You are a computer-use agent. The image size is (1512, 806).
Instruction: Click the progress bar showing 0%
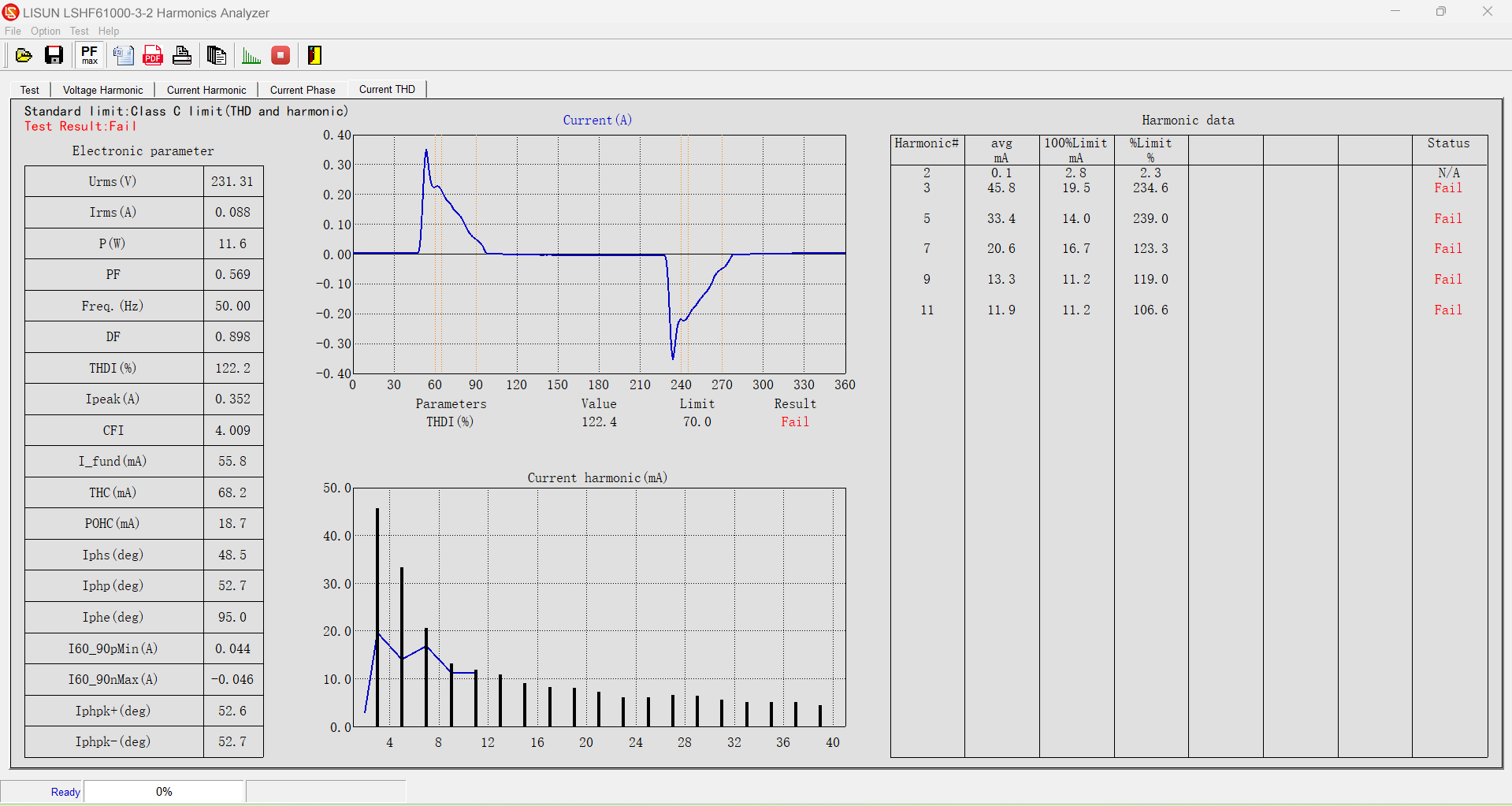(164, 792)
